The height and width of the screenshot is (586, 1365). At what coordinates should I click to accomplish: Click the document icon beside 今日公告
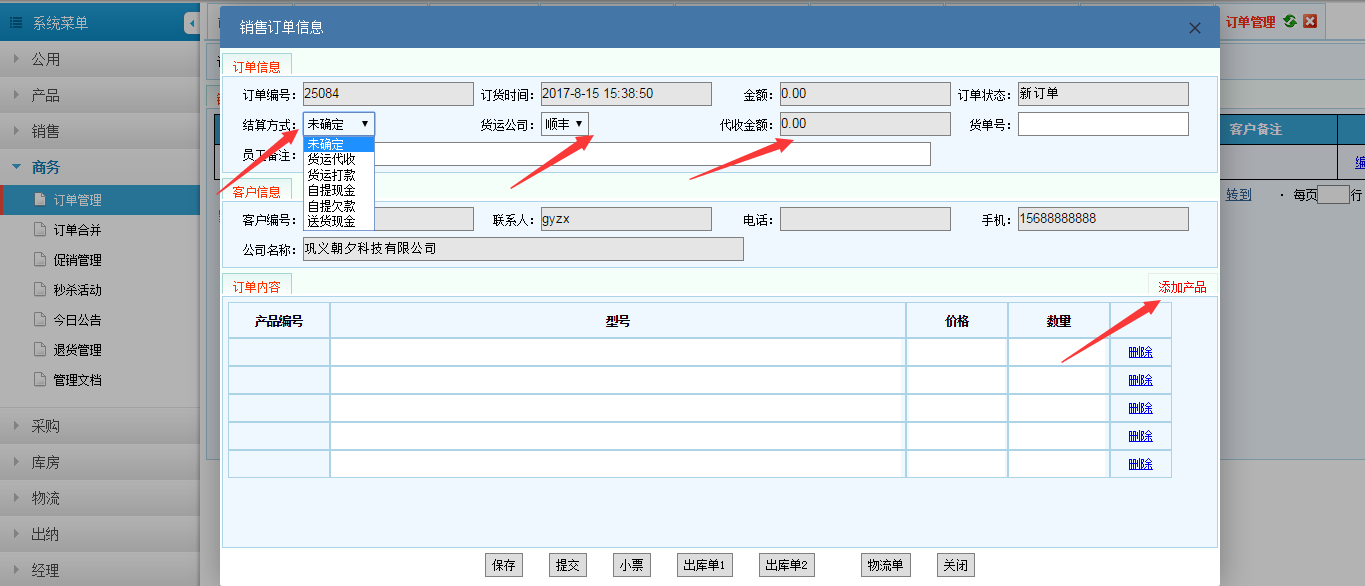(41, 320)
